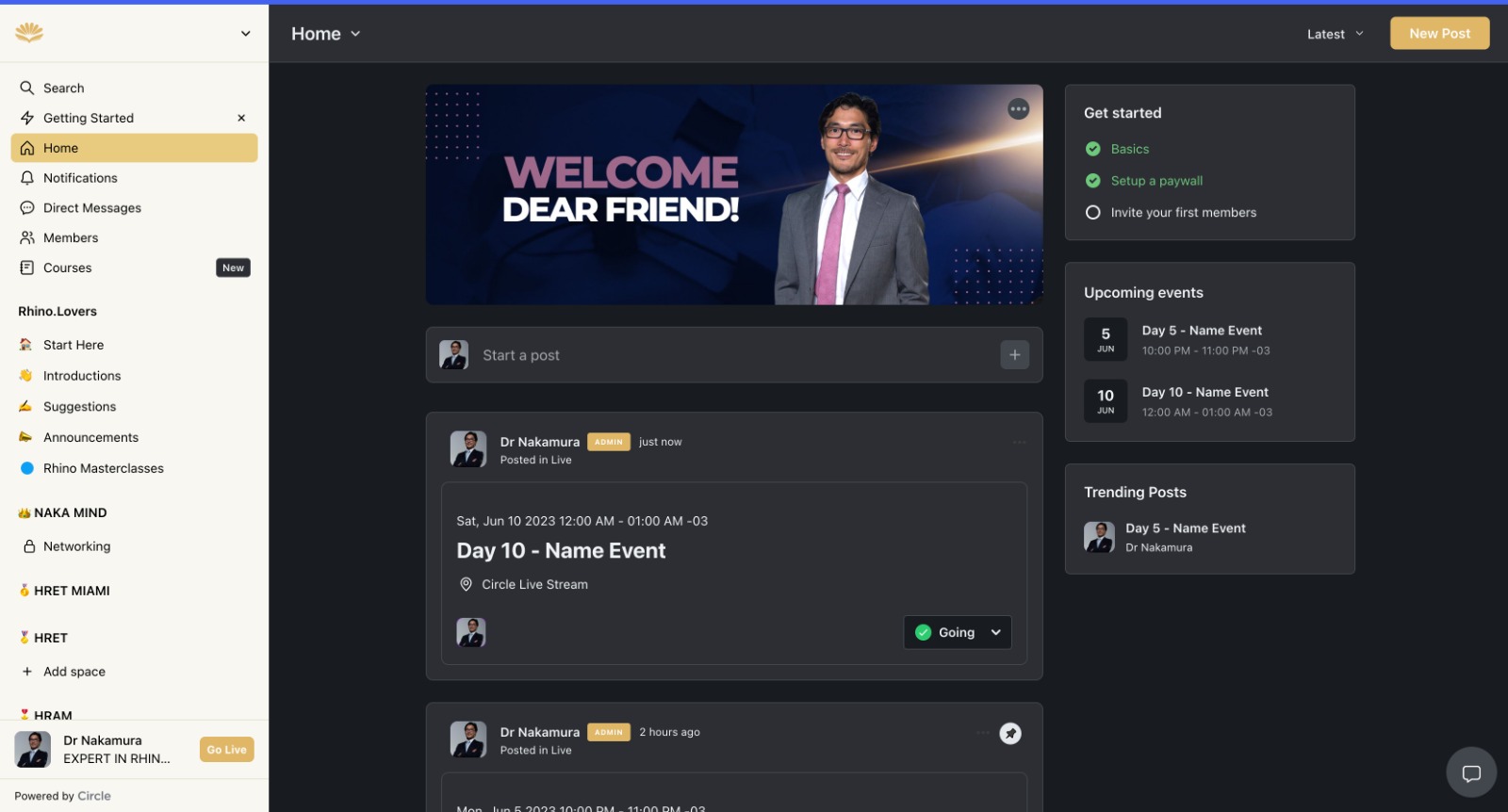Click the New Post button
The width and height of the screenshot is (1508, 812).
click(x=1439, y=33)
